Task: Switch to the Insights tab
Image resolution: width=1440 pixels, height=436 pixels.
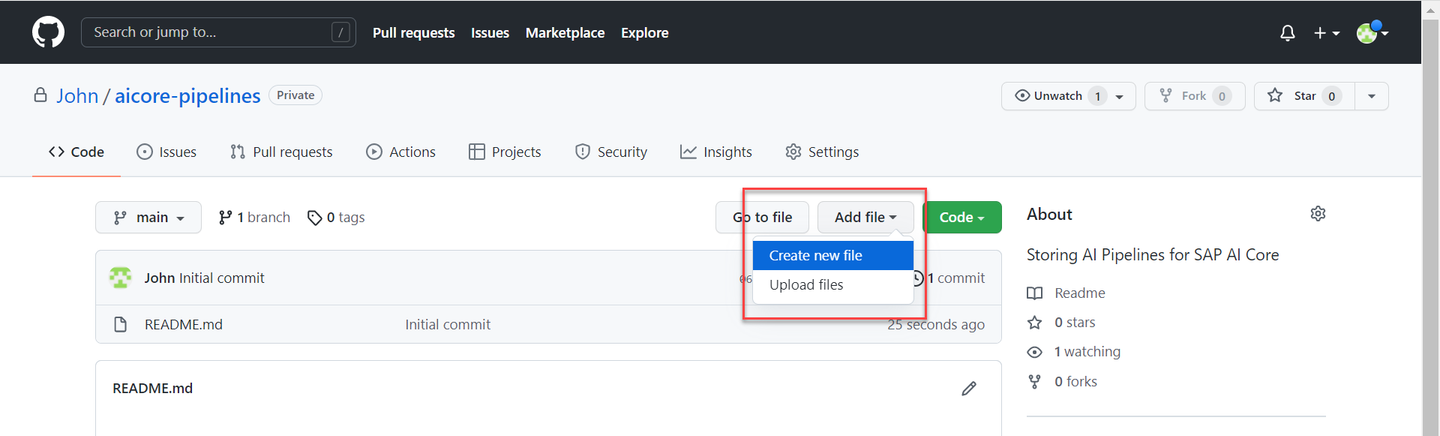Action: point(716,152)
